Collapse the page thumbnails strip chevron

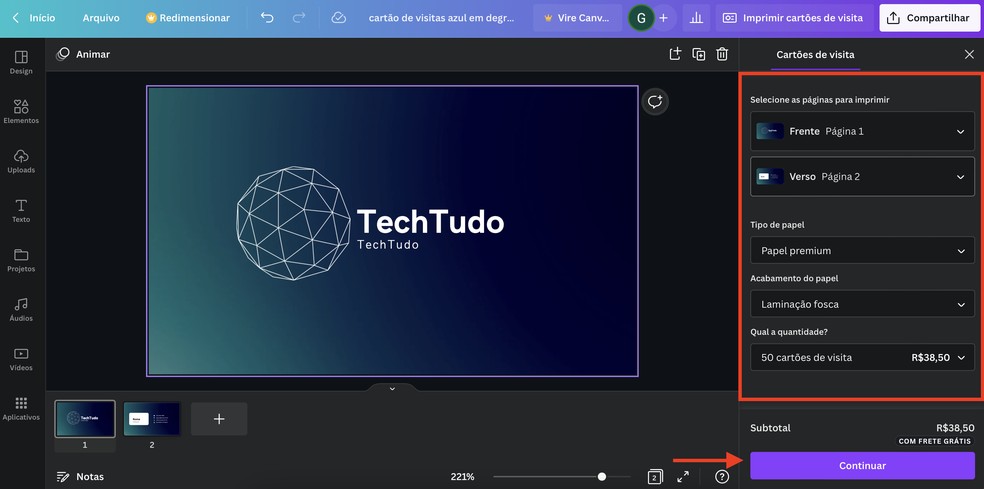pyautogui.click(x=392, y=389)
